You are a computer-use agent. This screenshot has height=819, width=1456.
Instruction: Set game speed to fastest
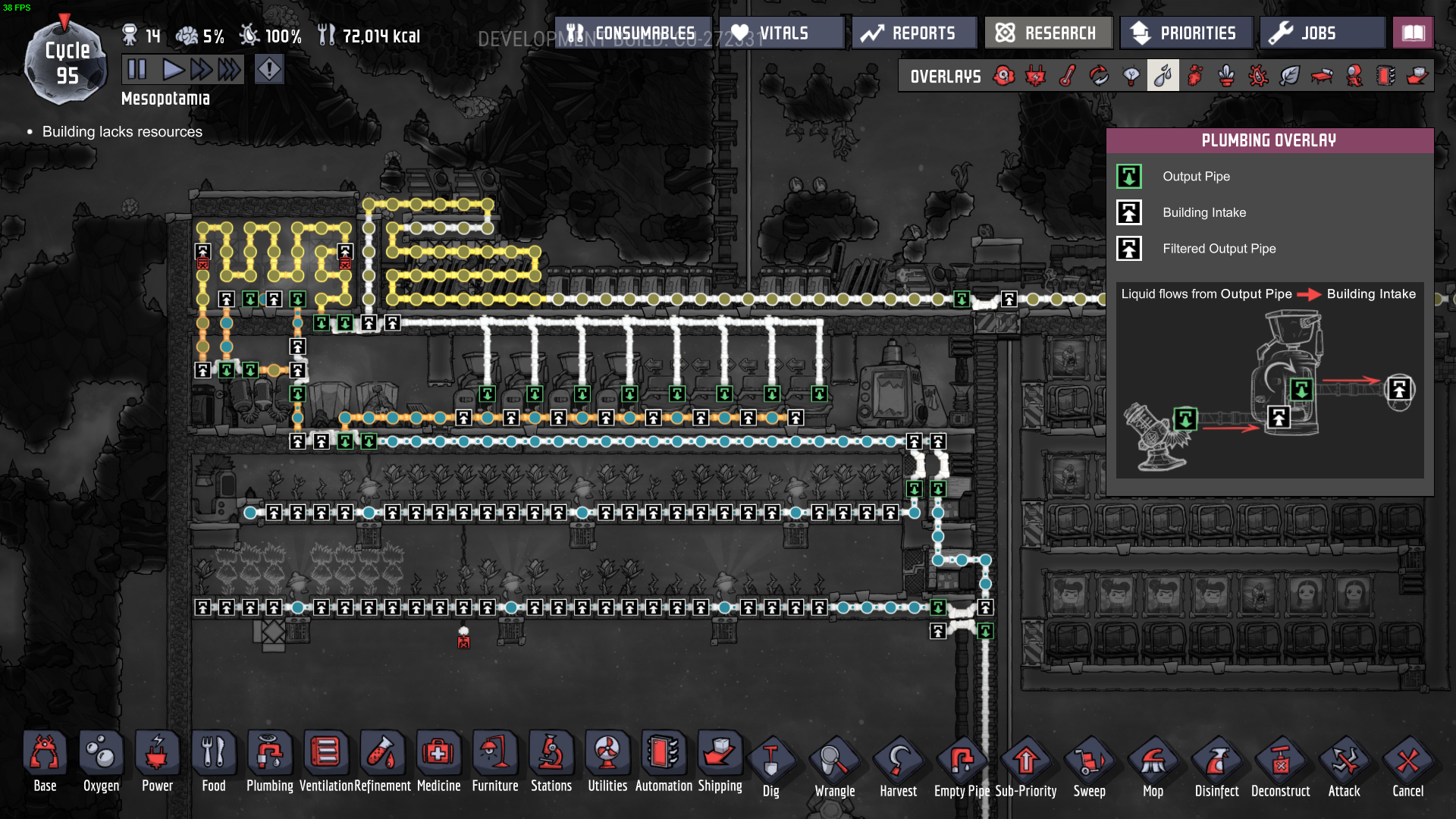click(x=229, y=70)
